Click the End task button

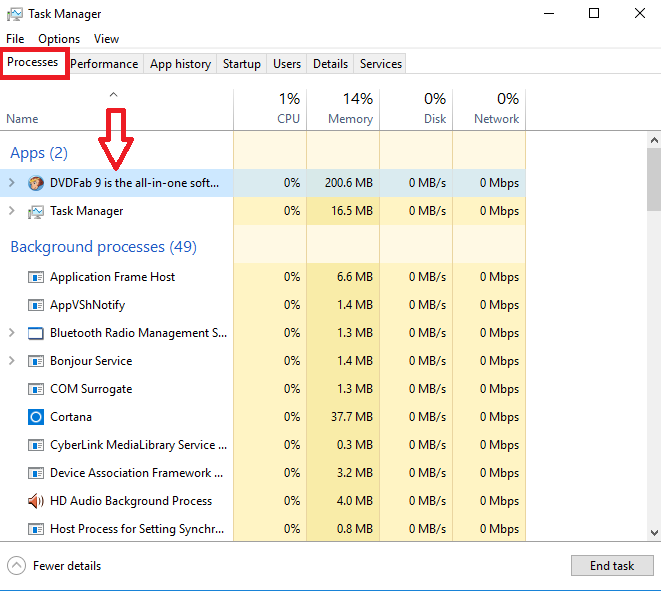click(612, 566)
